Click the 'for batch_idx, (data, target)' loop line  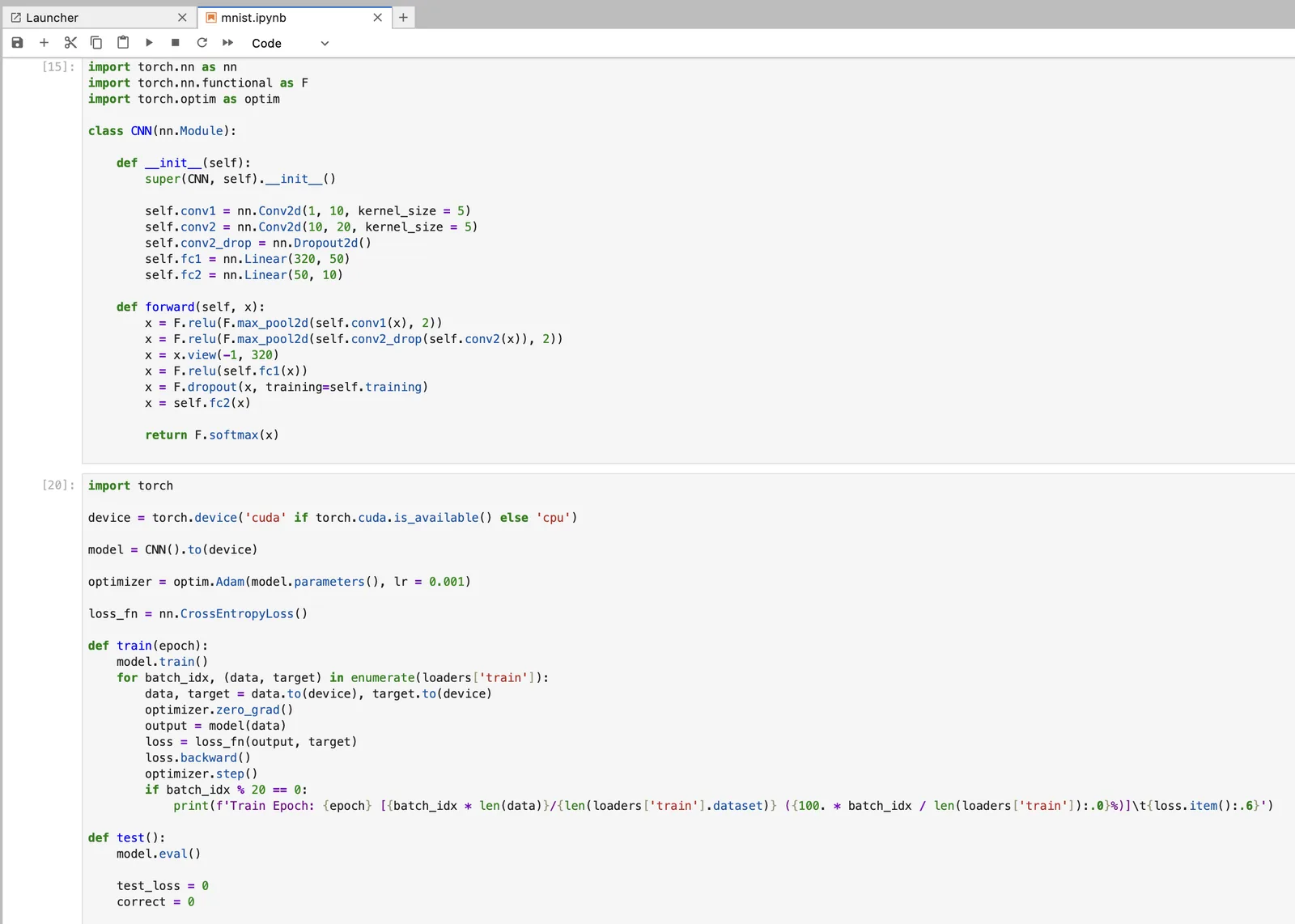point(333,678)
